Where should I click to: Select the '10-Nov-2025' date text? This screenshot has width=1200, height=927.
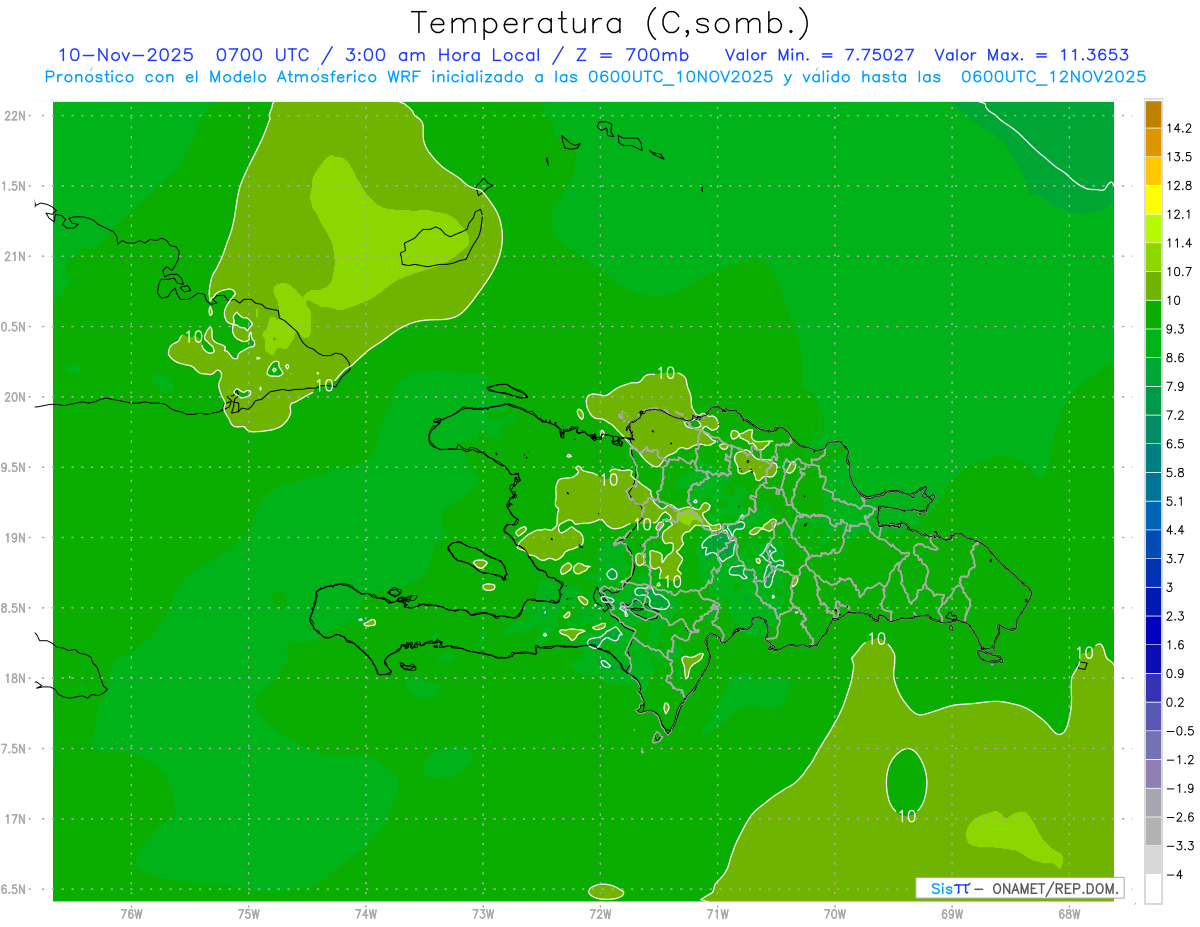125,55
